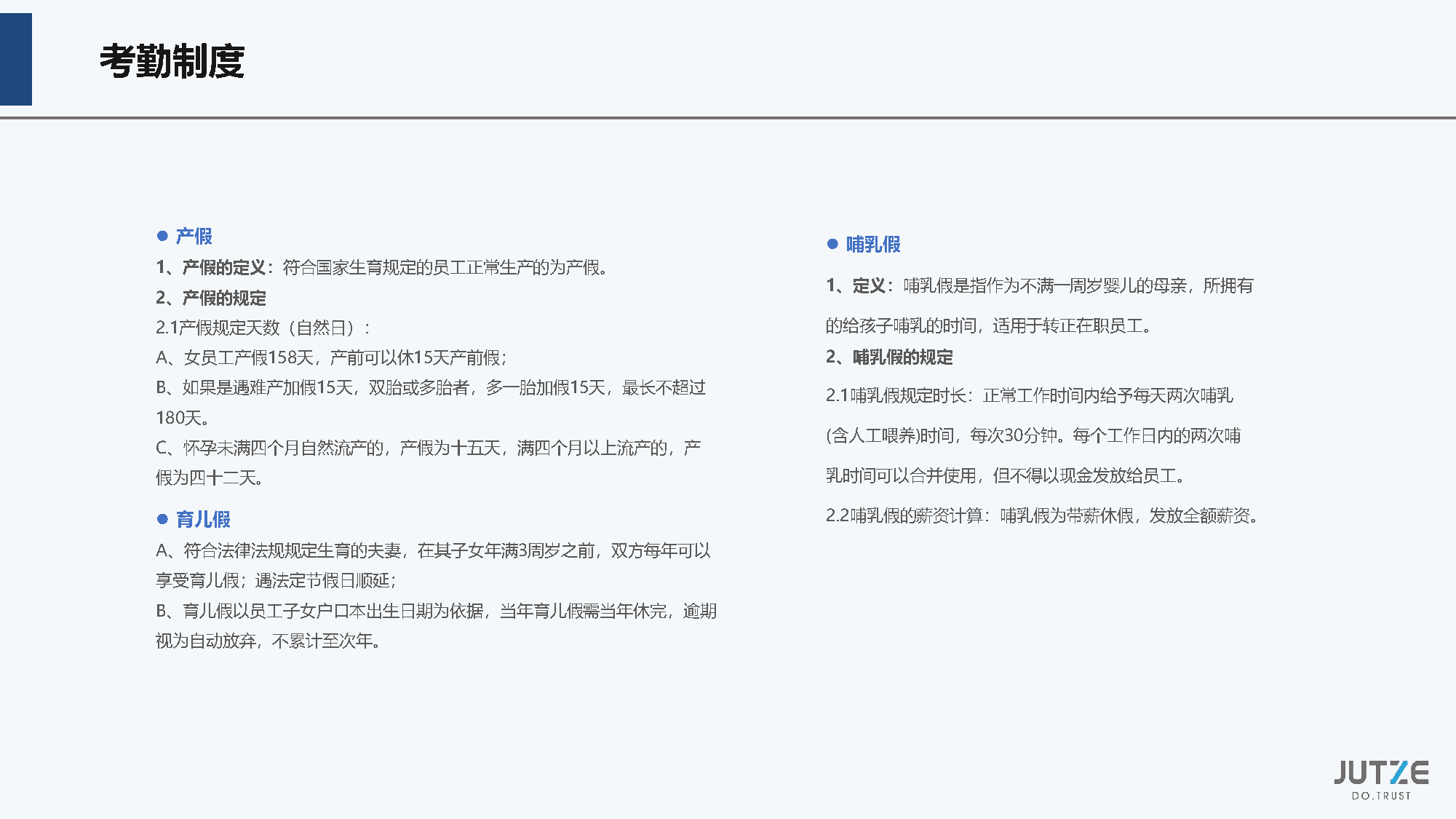Screen dimensions: 1456x819
Task: Click the blue bullet beside 产假
Action: coord(162,236)
